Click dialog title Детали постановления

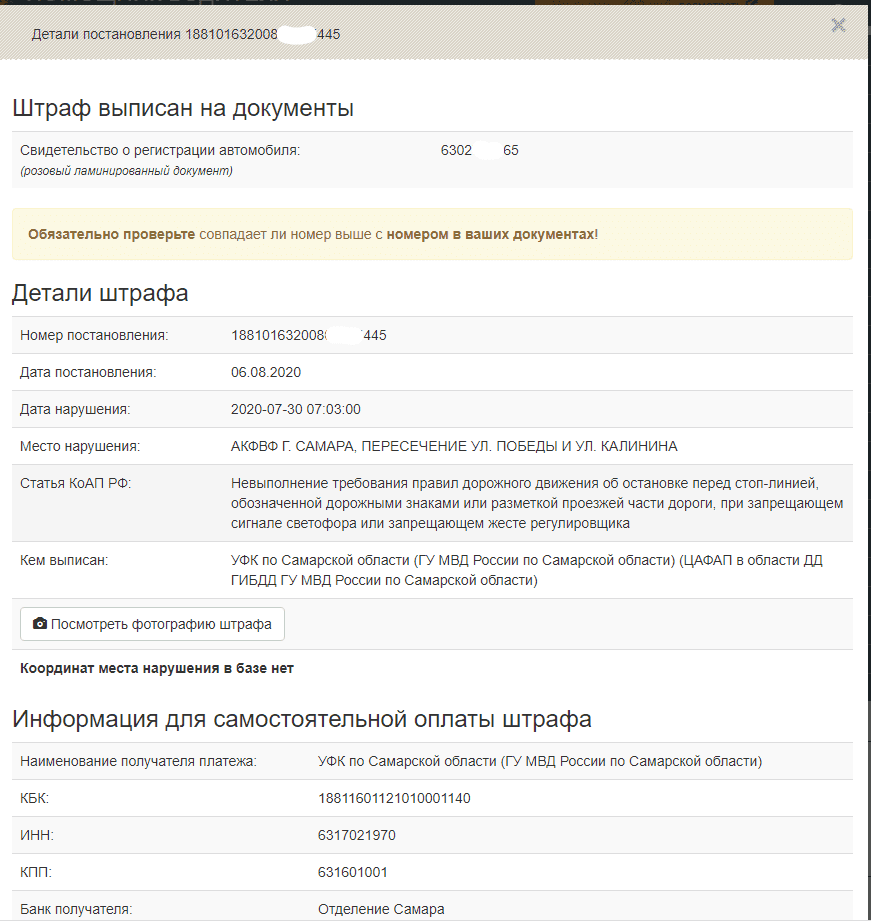coord(186,34)
